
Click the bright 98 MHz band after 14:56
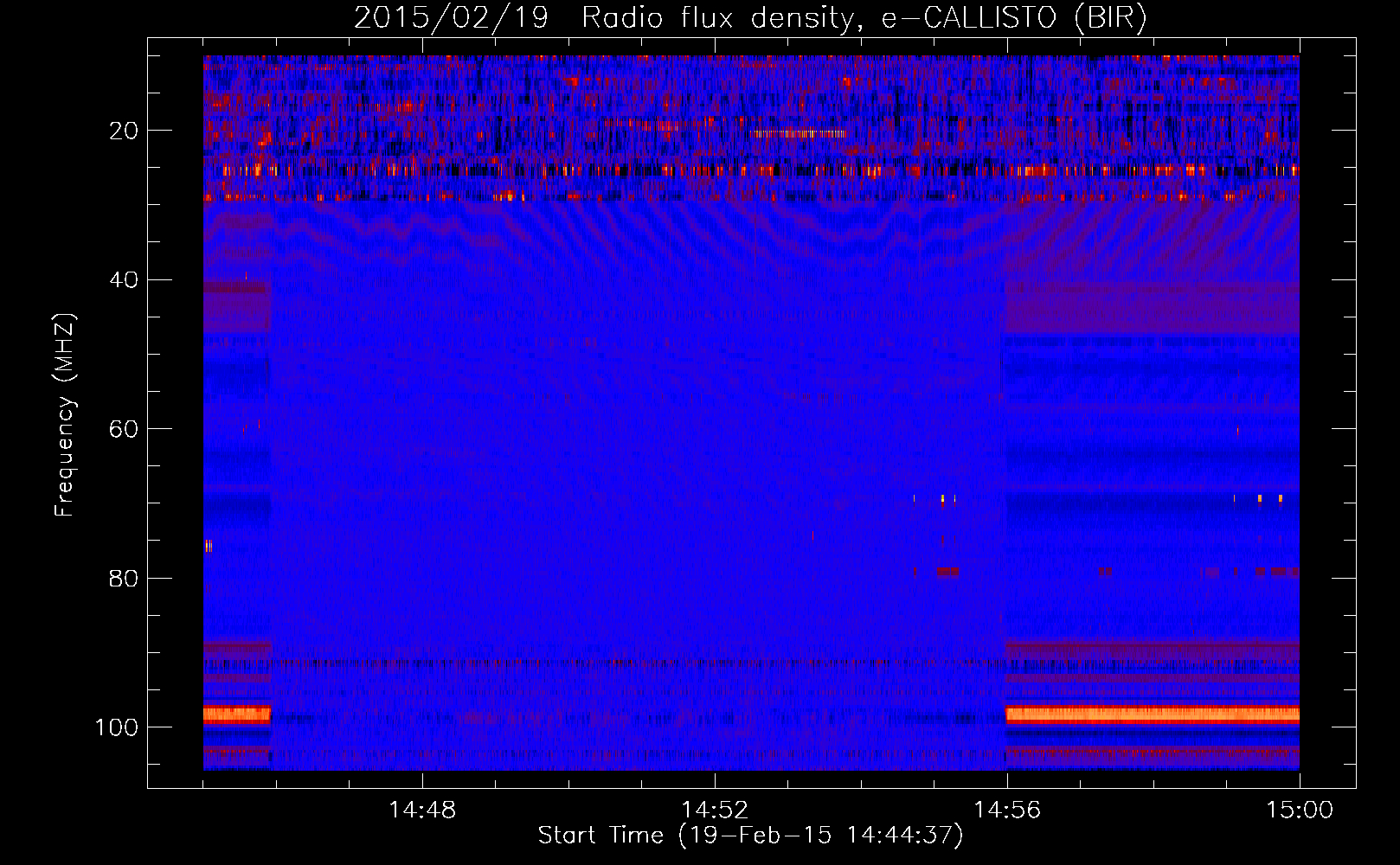pyautogui.click(x=1153, y=714)
